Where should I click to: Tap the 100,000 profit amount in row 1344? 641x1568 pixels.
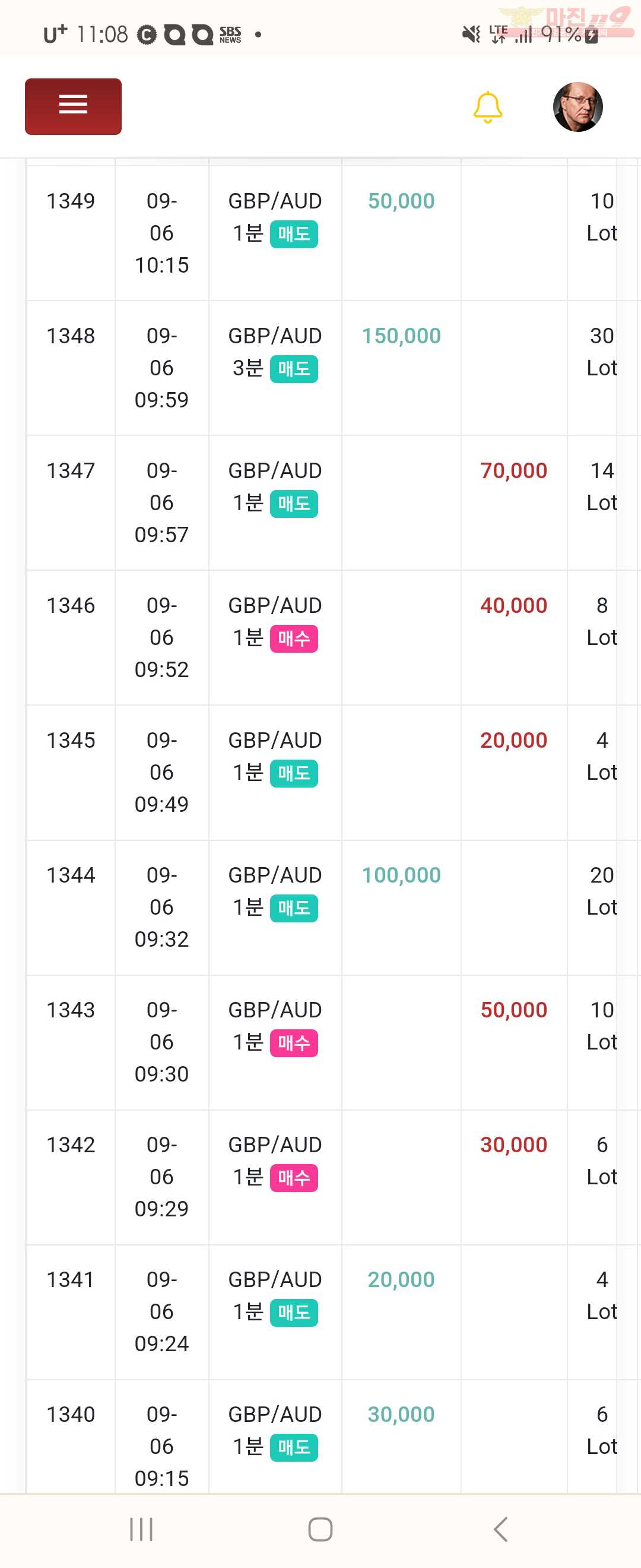[x=401, y=875]
